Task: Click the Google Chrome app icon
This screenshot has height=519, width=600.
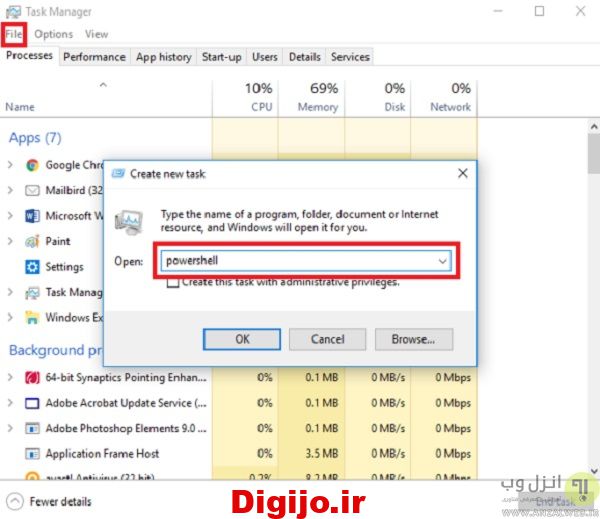Action: click(32, 165)
